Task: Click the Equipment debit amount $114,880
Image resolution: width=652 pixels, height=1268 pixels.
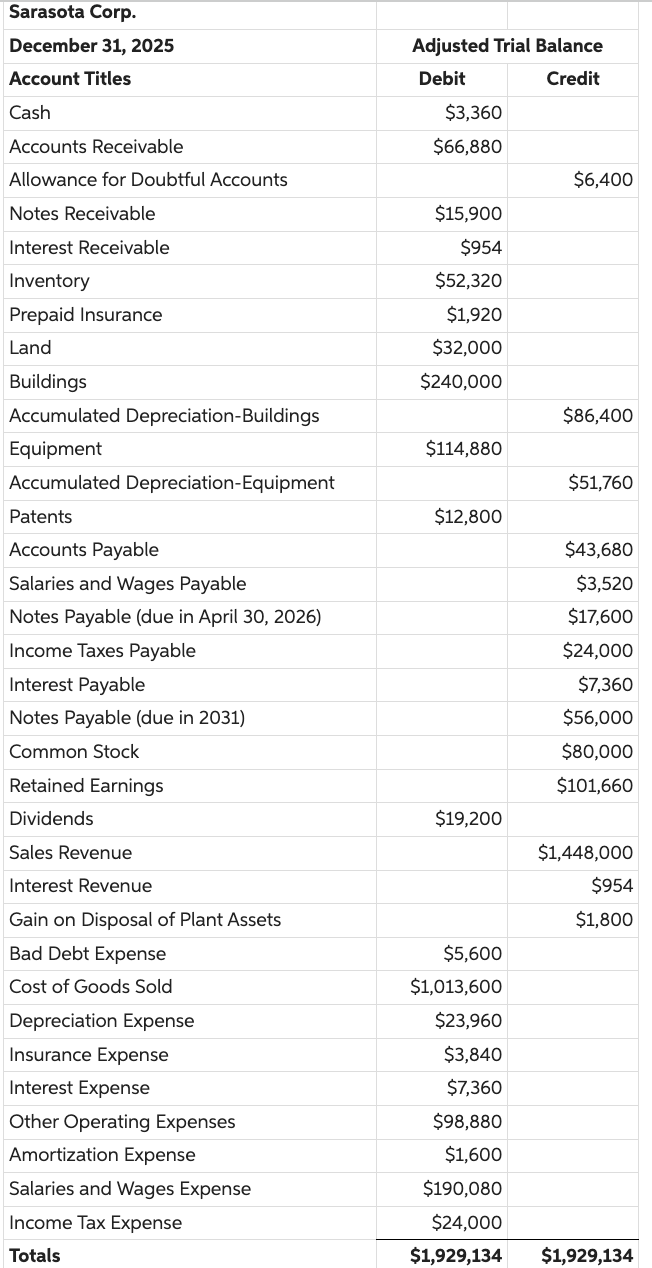Action: coord(463,449)
